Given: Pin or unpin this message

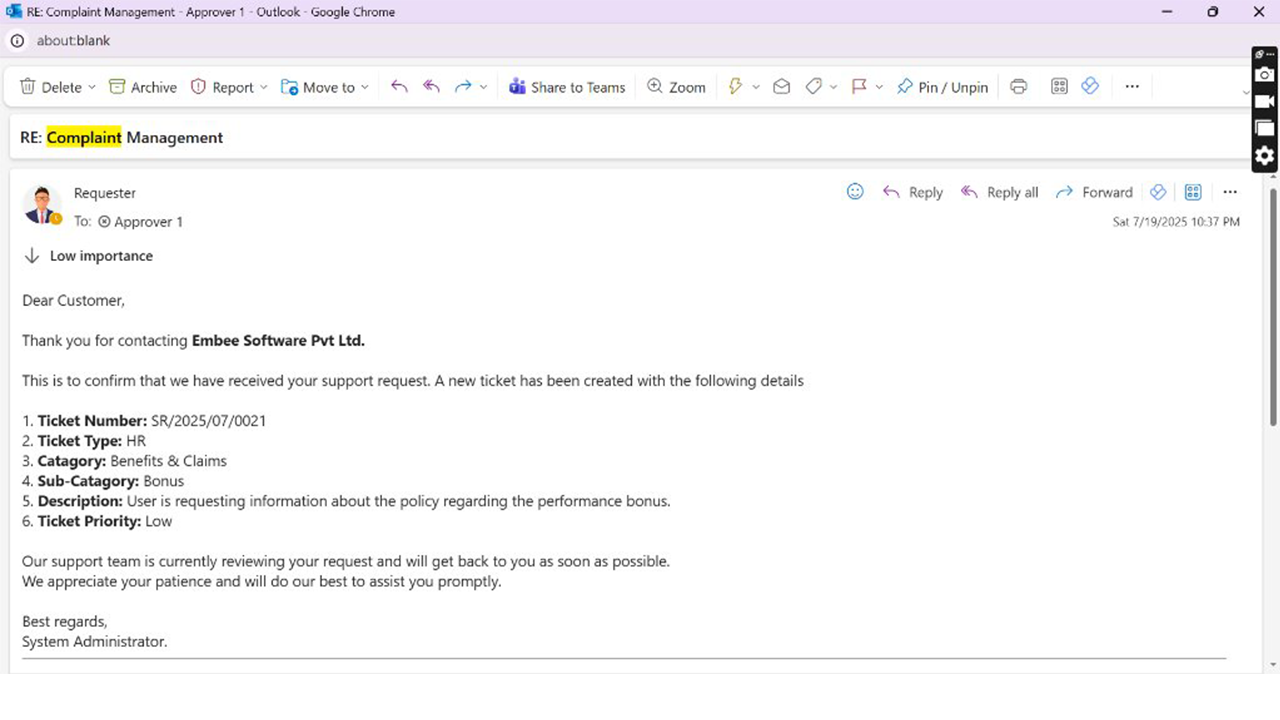Looking at the screenshot, I should pyautogui.click(x=942, y=87).
